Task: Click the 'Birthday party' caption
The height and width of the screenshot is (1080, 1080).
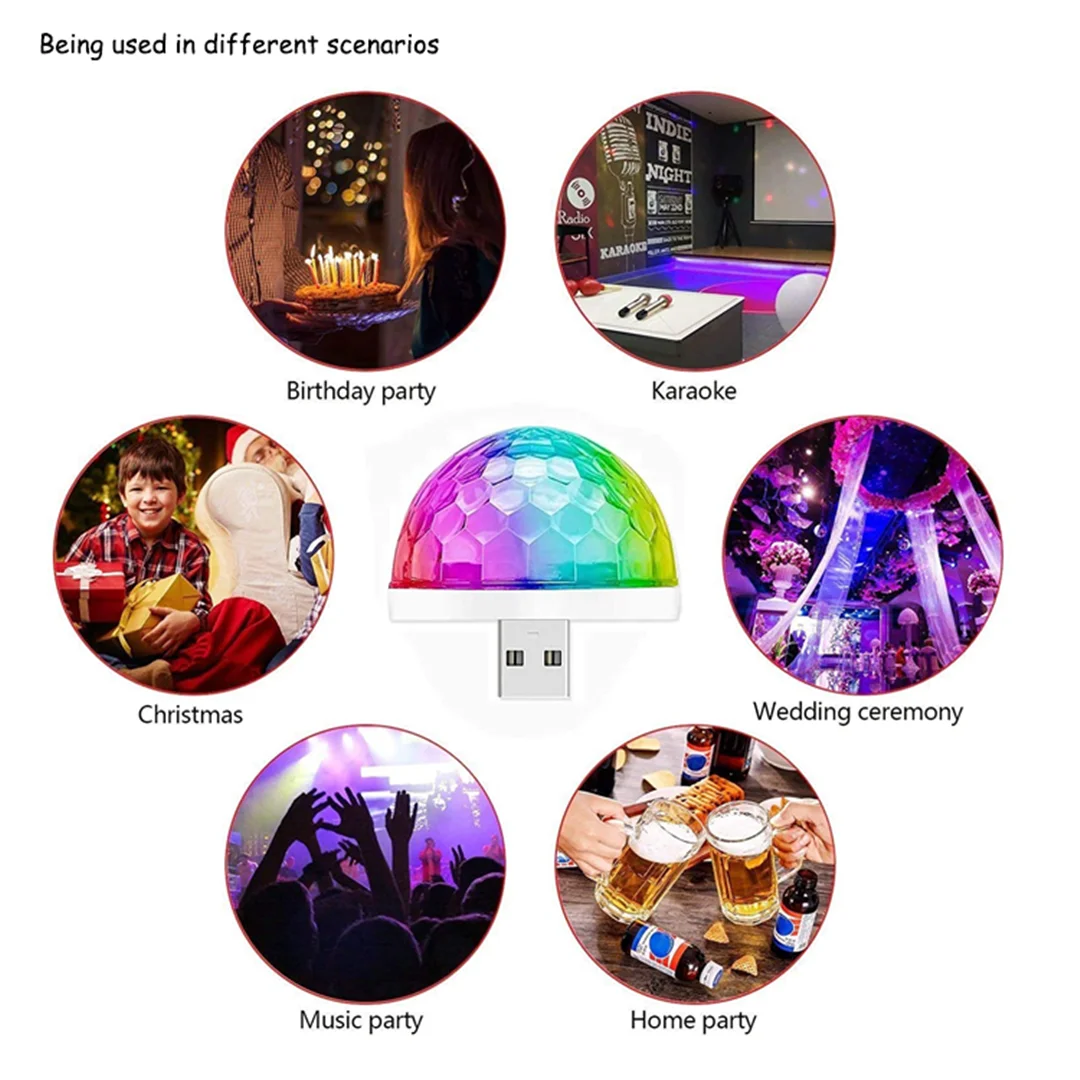Action: coord(361,392)
